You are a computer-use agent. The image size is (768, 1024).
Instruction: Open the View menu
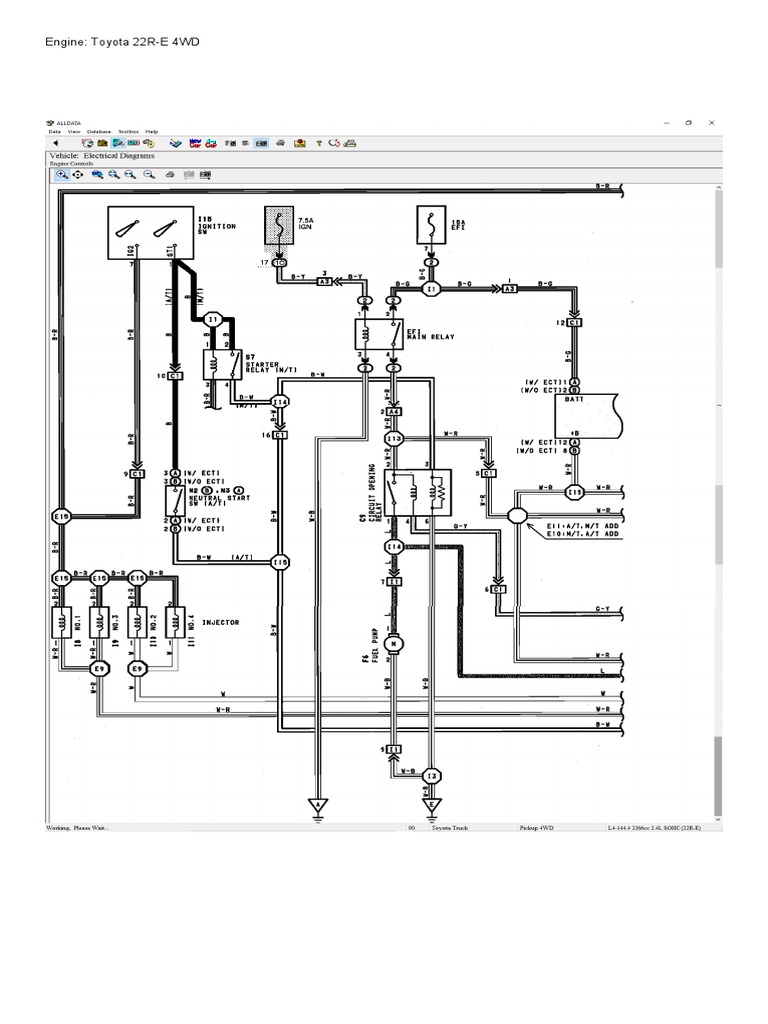point(74,131)
